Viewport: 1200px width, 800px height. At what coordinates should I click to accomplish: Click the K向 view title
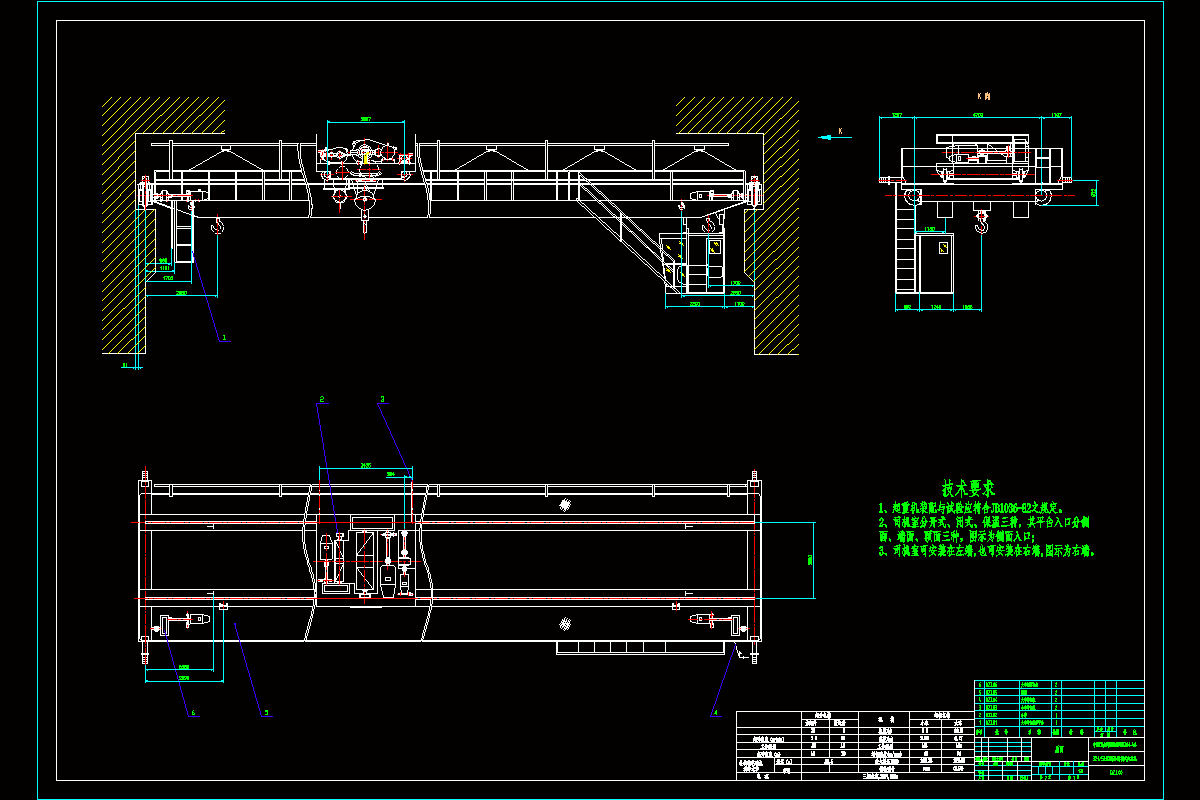pos(983,97)
